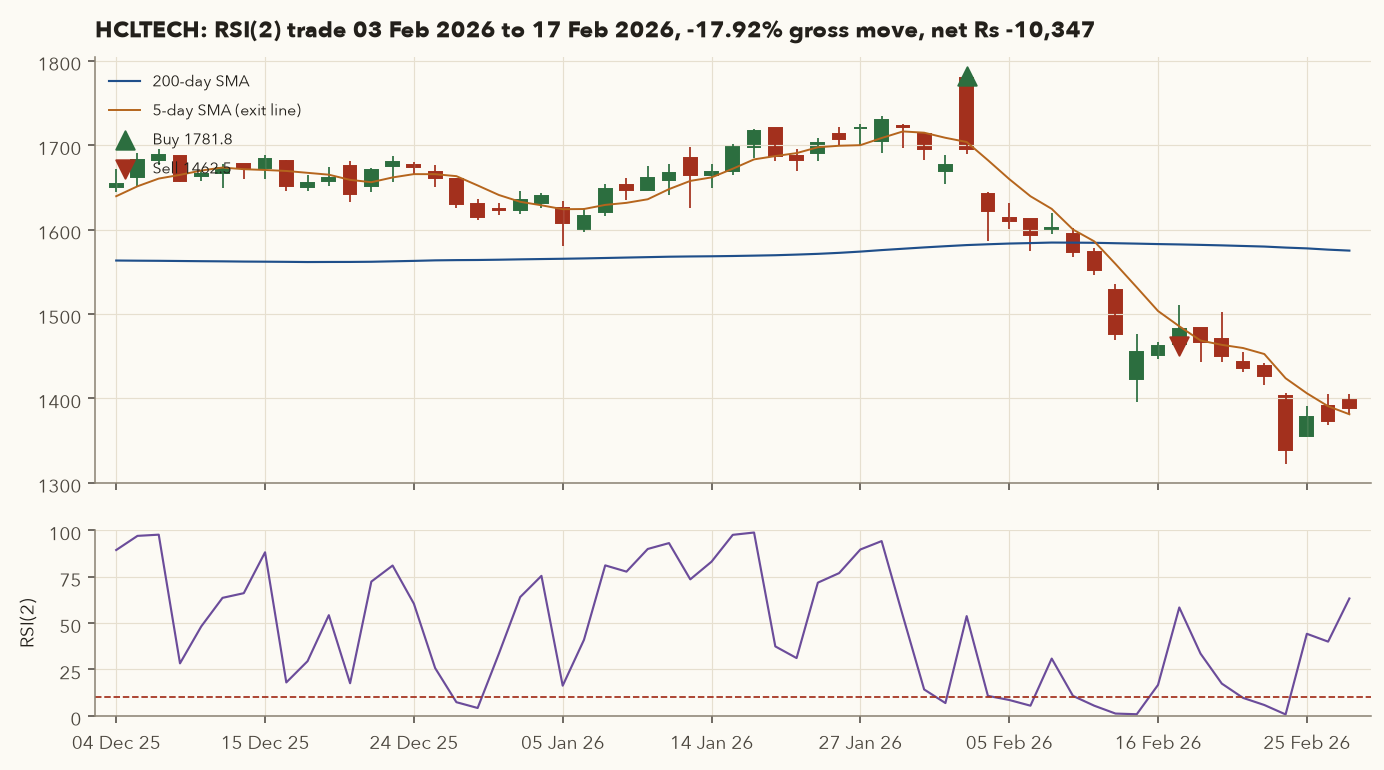Click the "Buy 1781.8" legend label
Viewport: 1384px width, 770px height.
pos(193,139)
